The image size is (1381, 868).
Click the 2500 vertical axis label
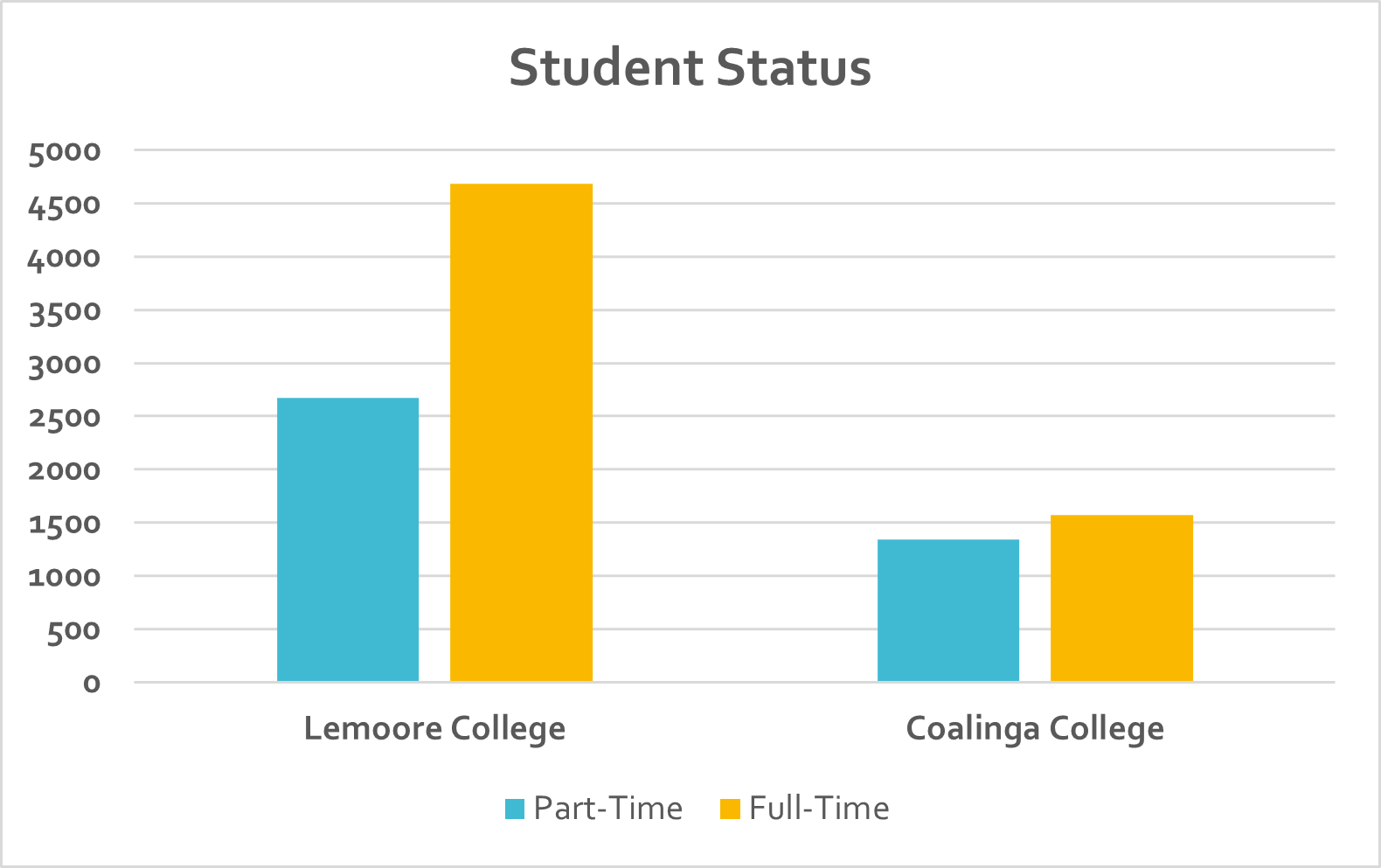point(65,418)
